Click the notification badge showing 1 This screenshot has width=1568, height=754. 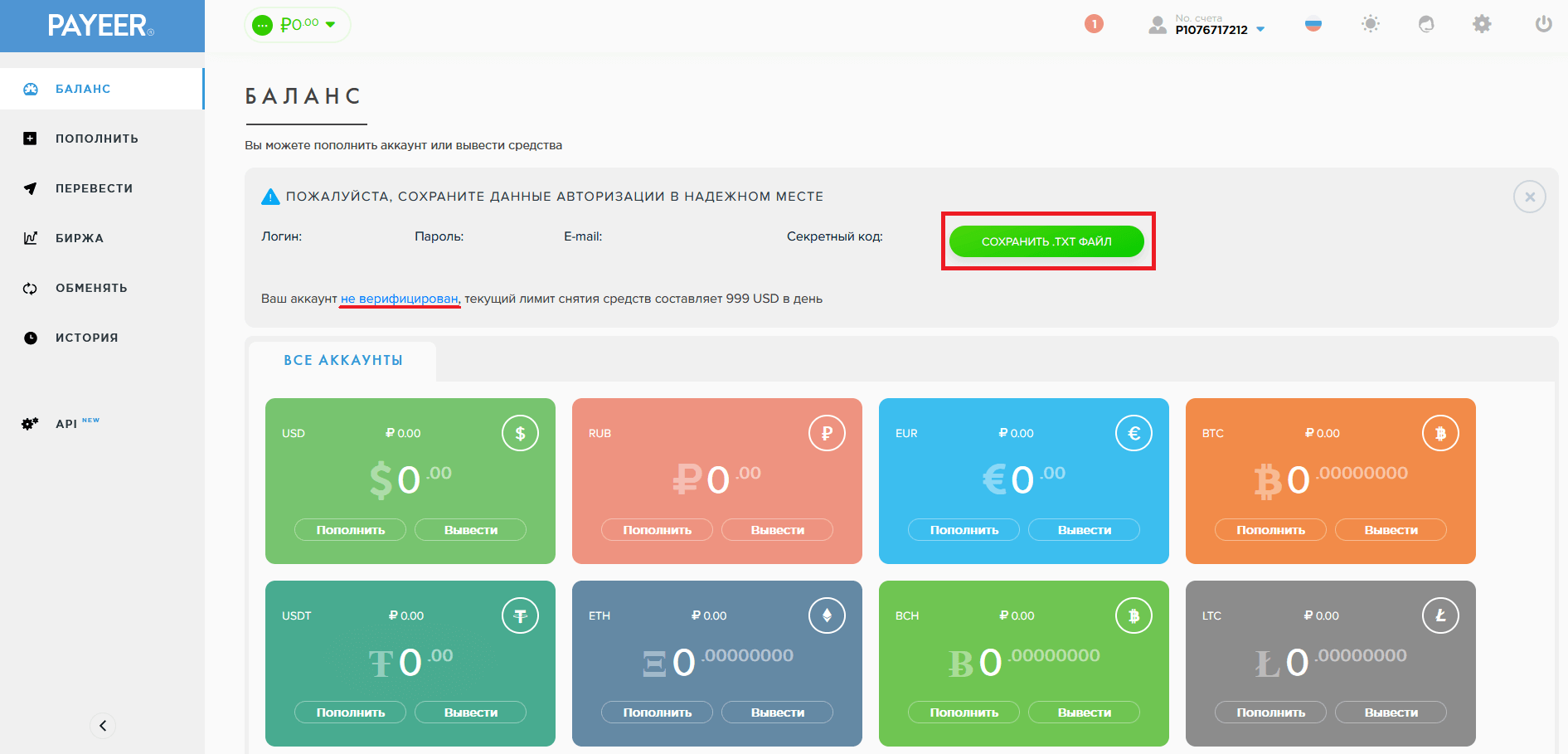tap(1094, 24)
